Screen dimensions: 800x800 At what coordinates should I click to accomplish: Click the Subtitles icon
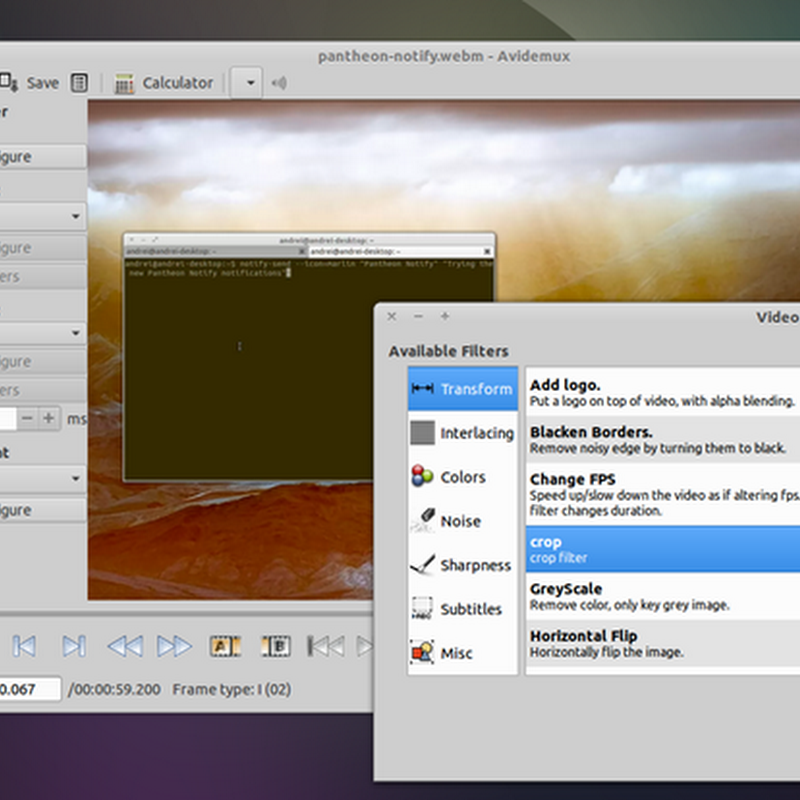[x=422, y=608]
